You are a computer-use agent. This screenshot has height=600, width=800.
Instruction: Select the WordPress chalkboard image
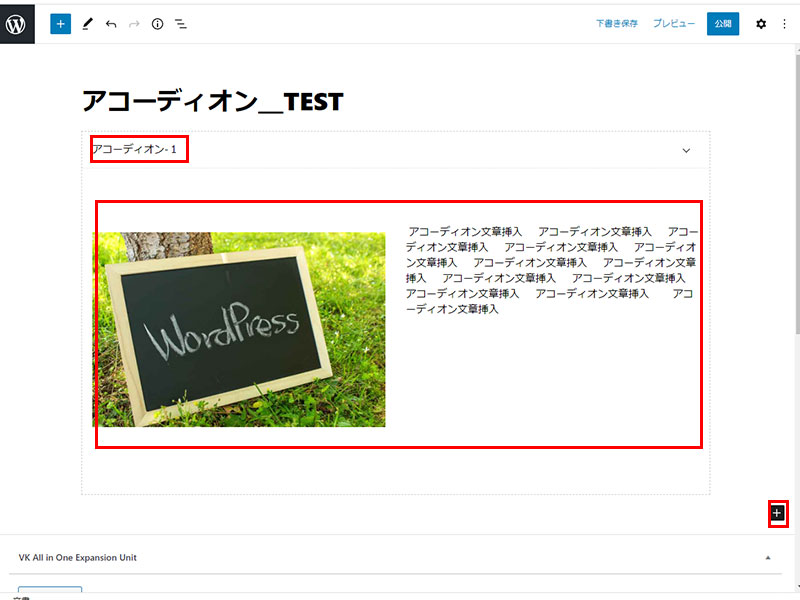239,329
